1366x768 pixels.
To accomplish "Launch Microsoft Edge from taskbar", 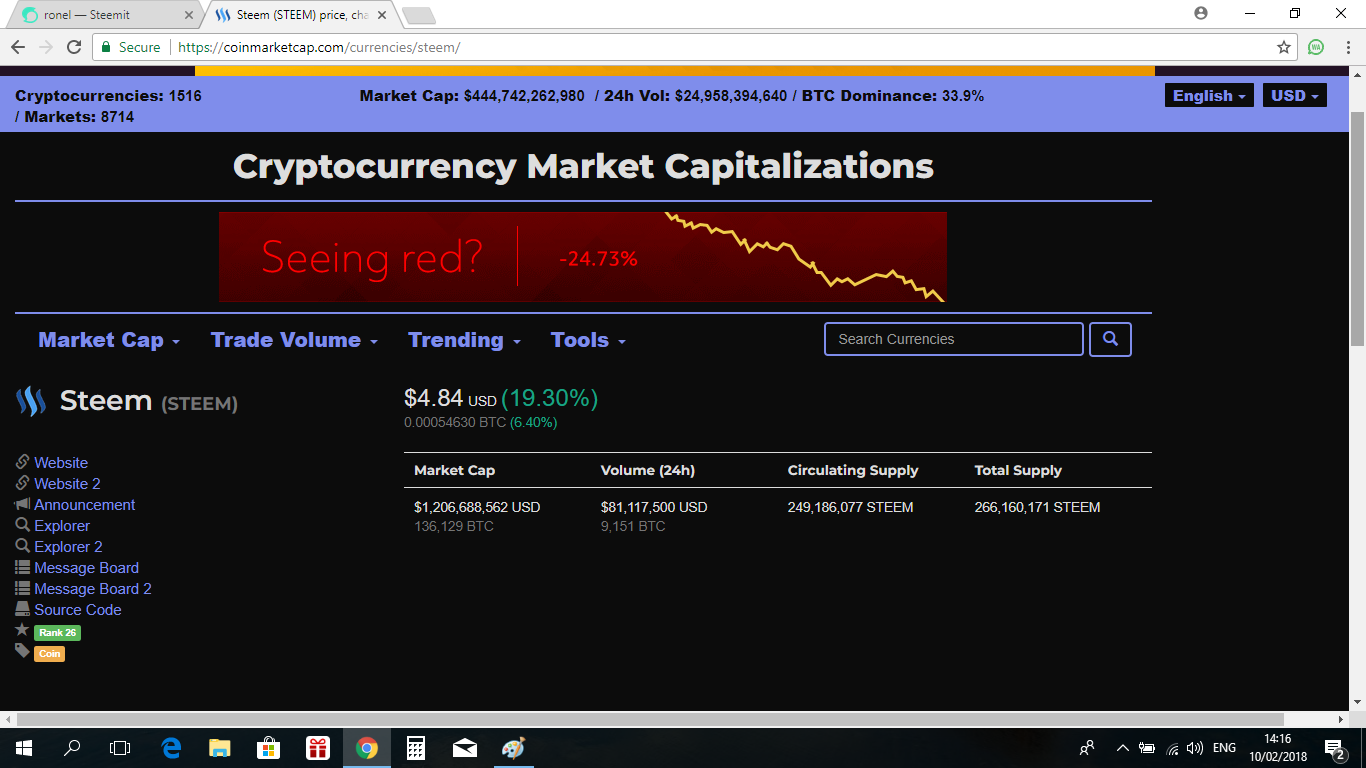I will point(171,747).
